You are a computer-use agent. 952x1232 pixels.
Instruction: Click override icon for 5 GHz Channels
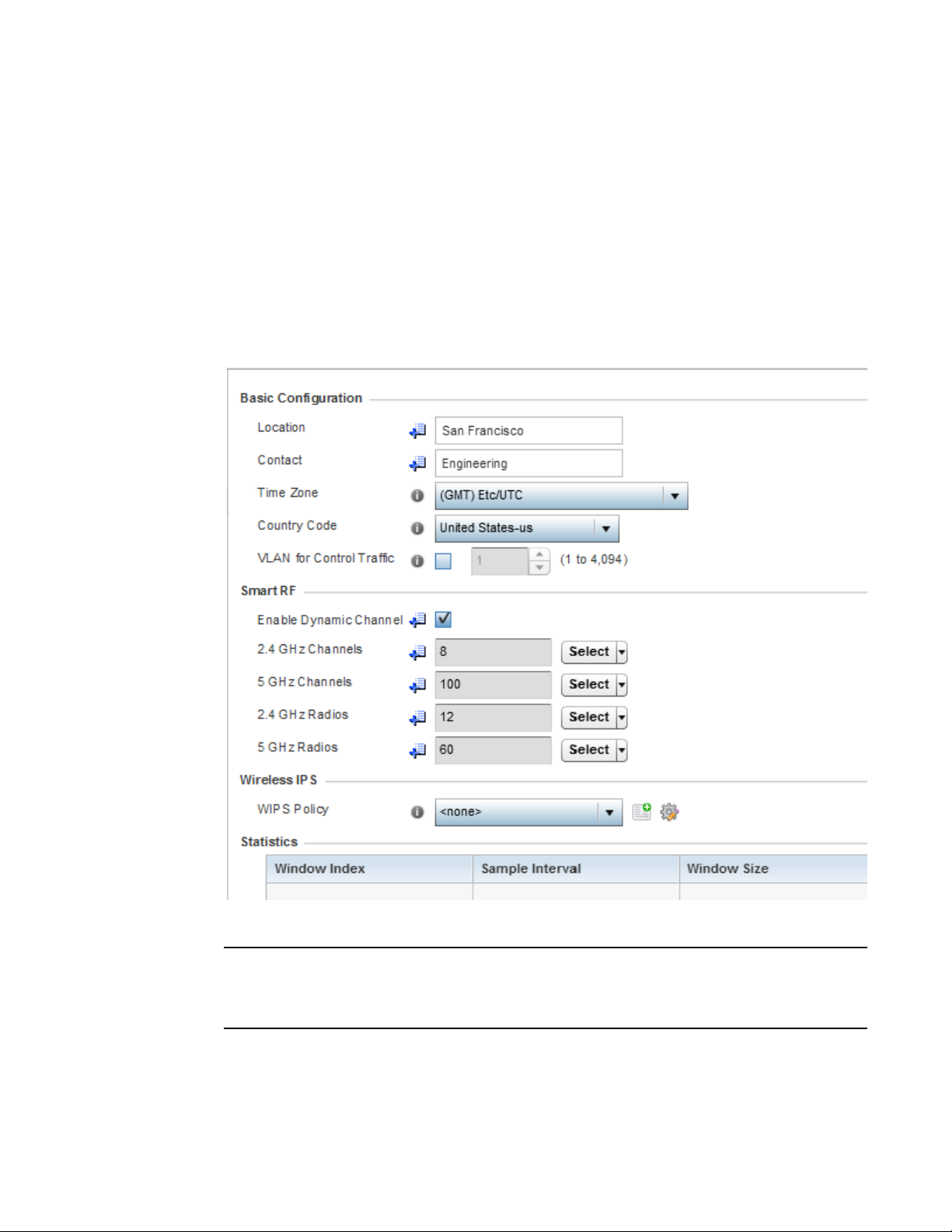click(x=418, y=686)
